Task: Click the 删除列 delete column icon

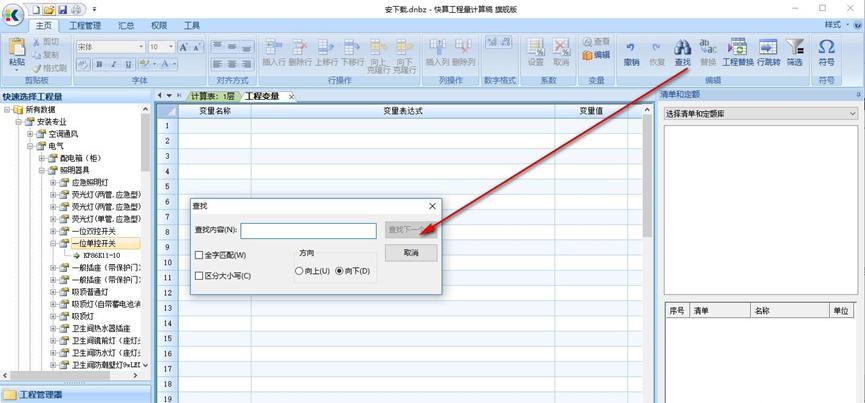Action: click(463, 53)
